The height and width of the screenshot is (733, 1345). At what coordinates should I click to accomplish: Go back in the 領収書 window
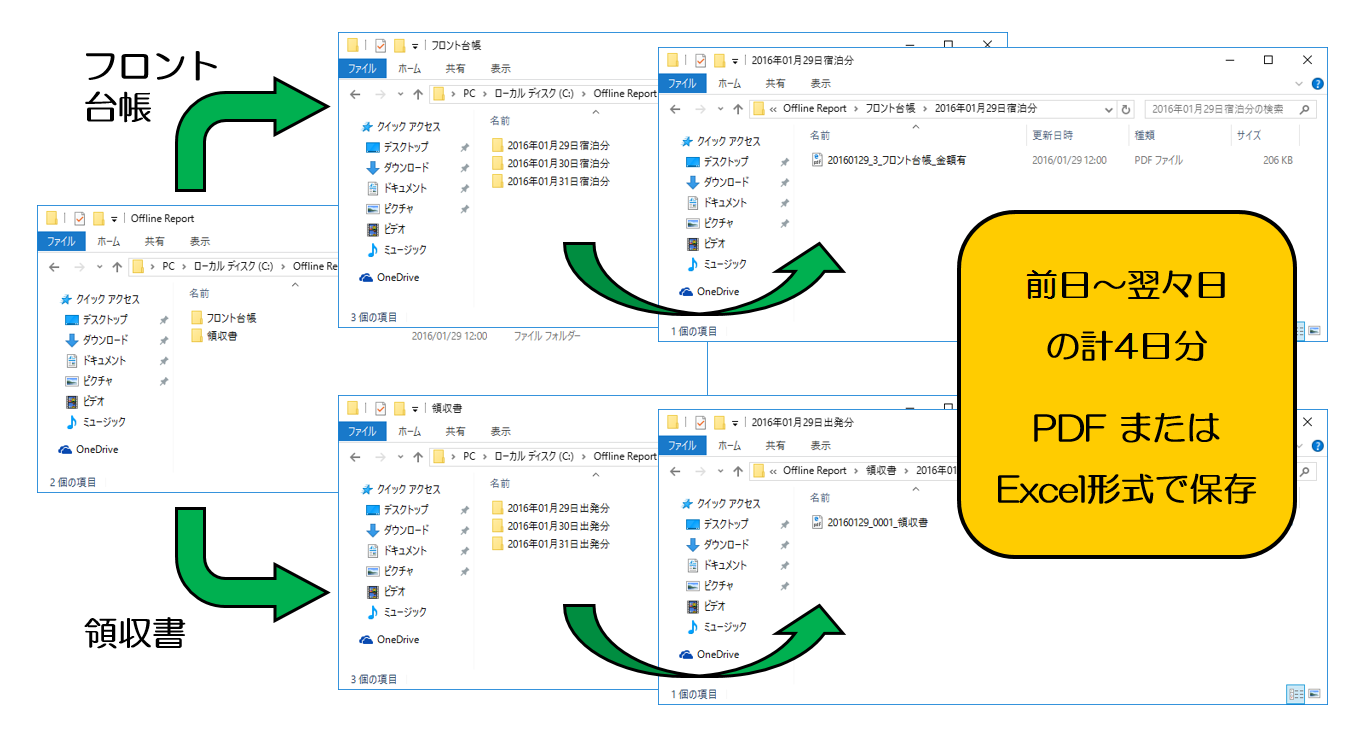[356, 457]
